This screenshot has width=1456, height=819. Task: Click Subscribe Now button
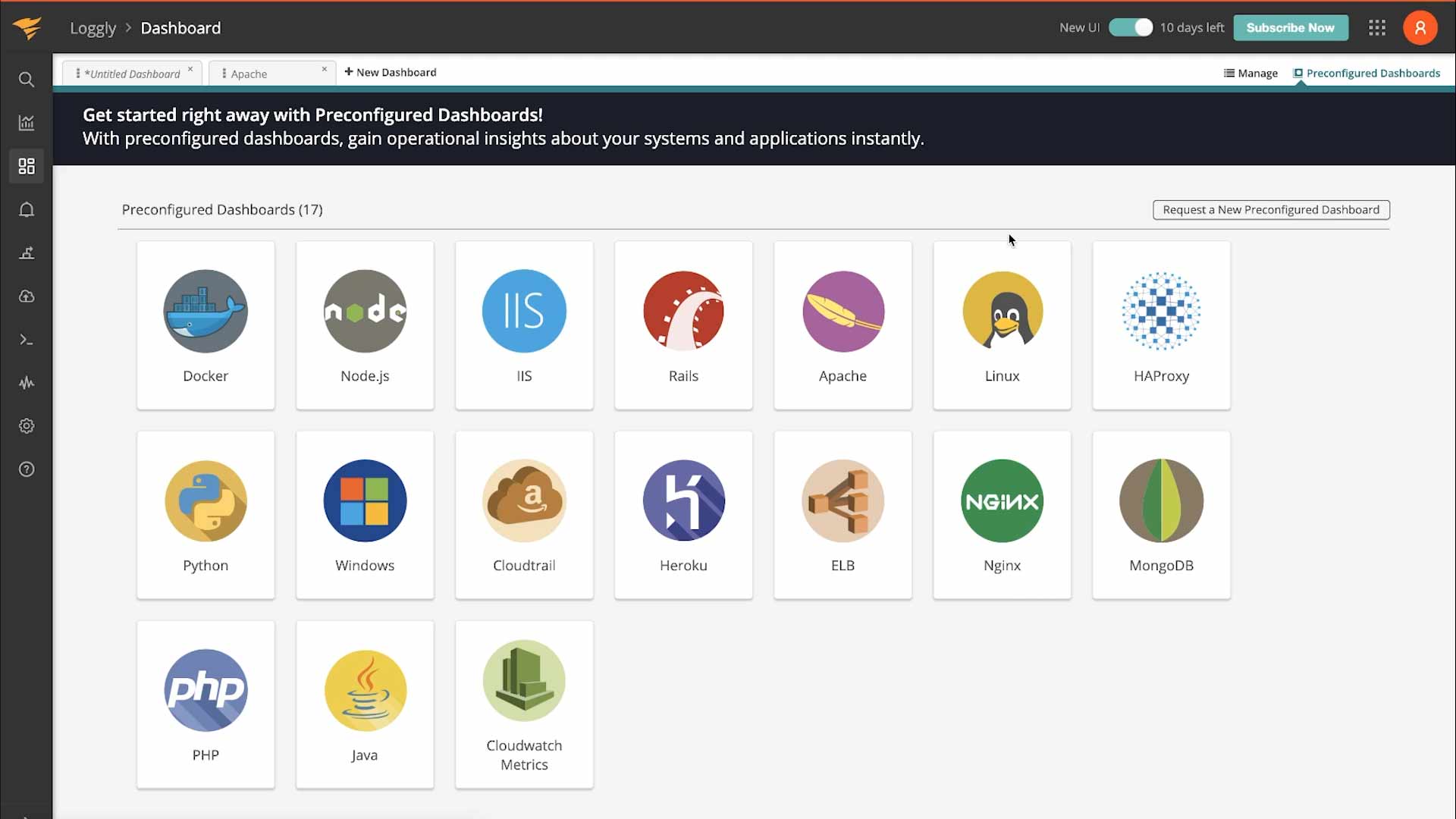pyautogui.click(x=1290, y=28)
